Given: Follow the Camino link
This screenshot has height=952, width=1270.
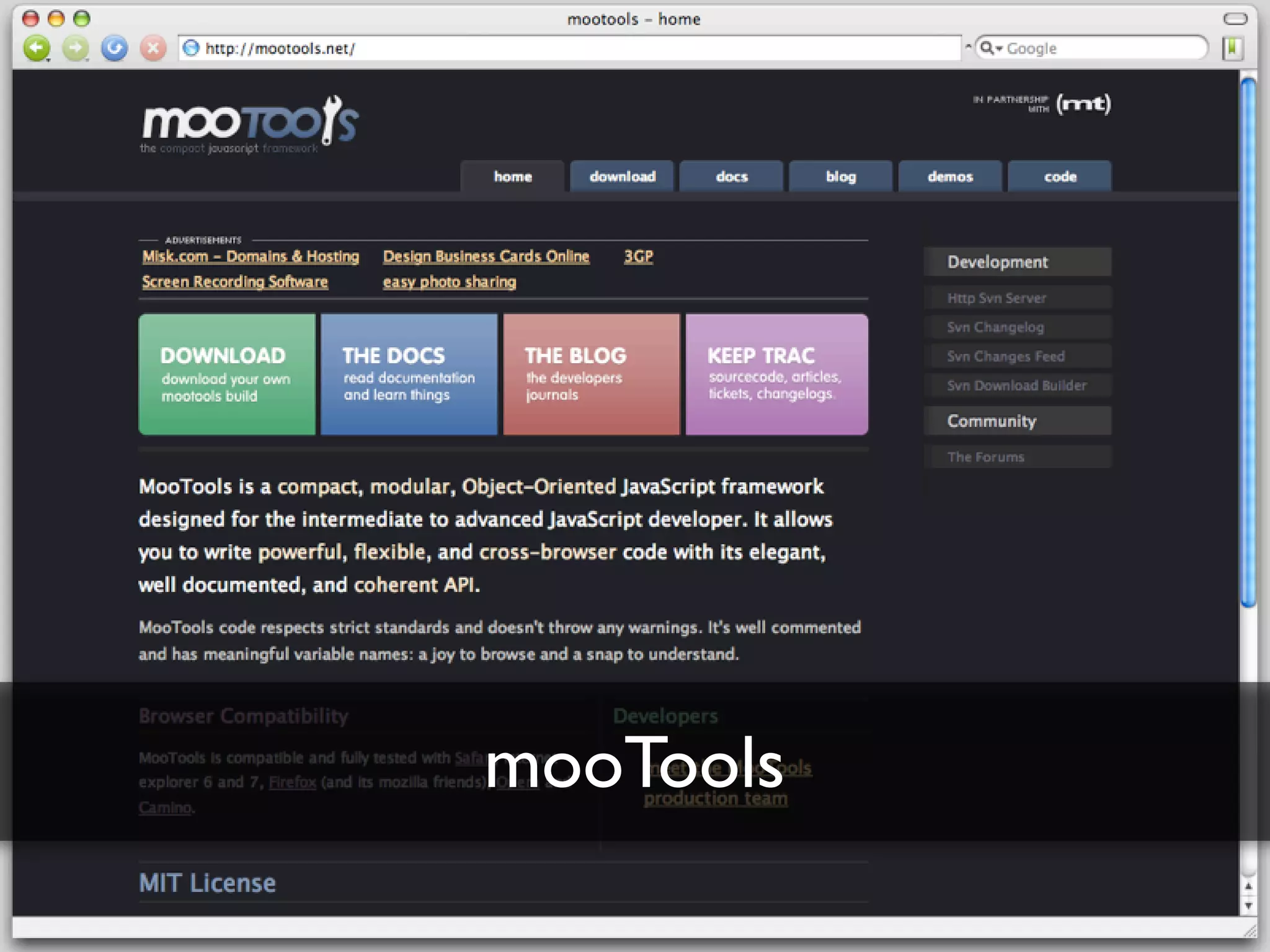Looking at the screenshot, I should click(165, 808).
